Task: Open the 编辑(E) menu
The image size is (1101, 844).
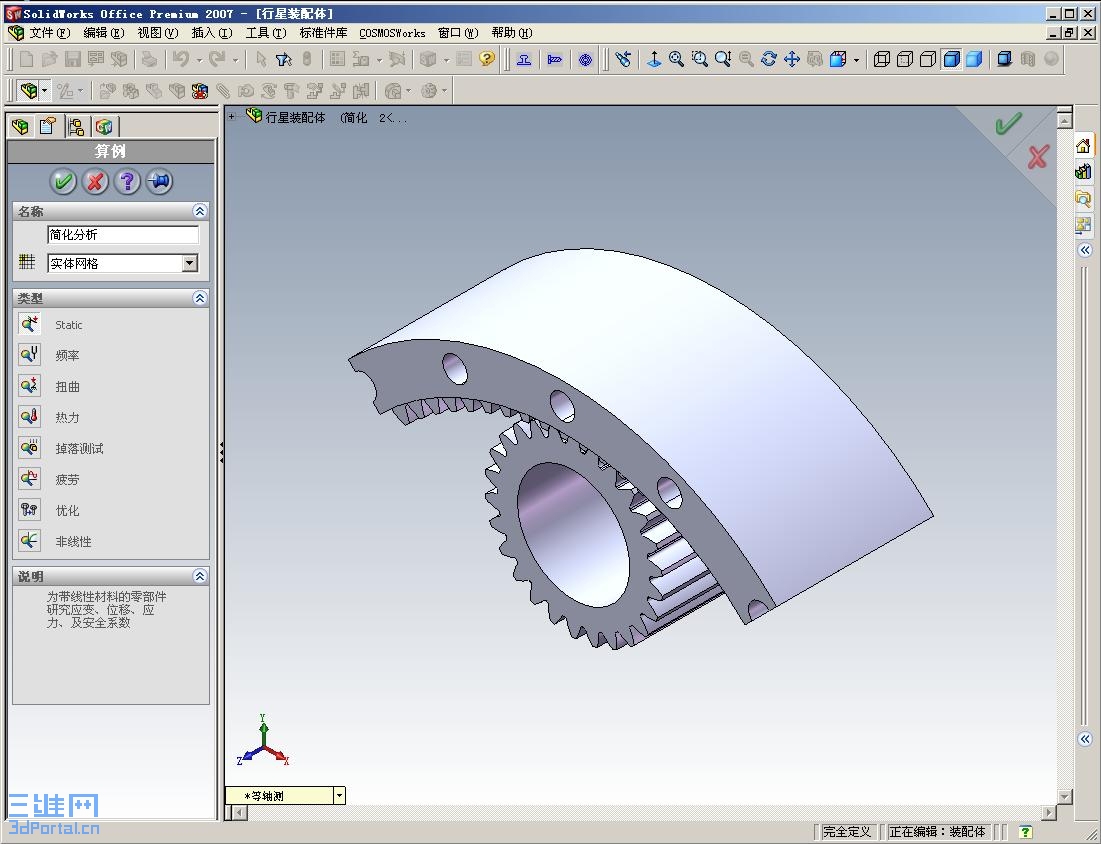Action: pos(104,33)
